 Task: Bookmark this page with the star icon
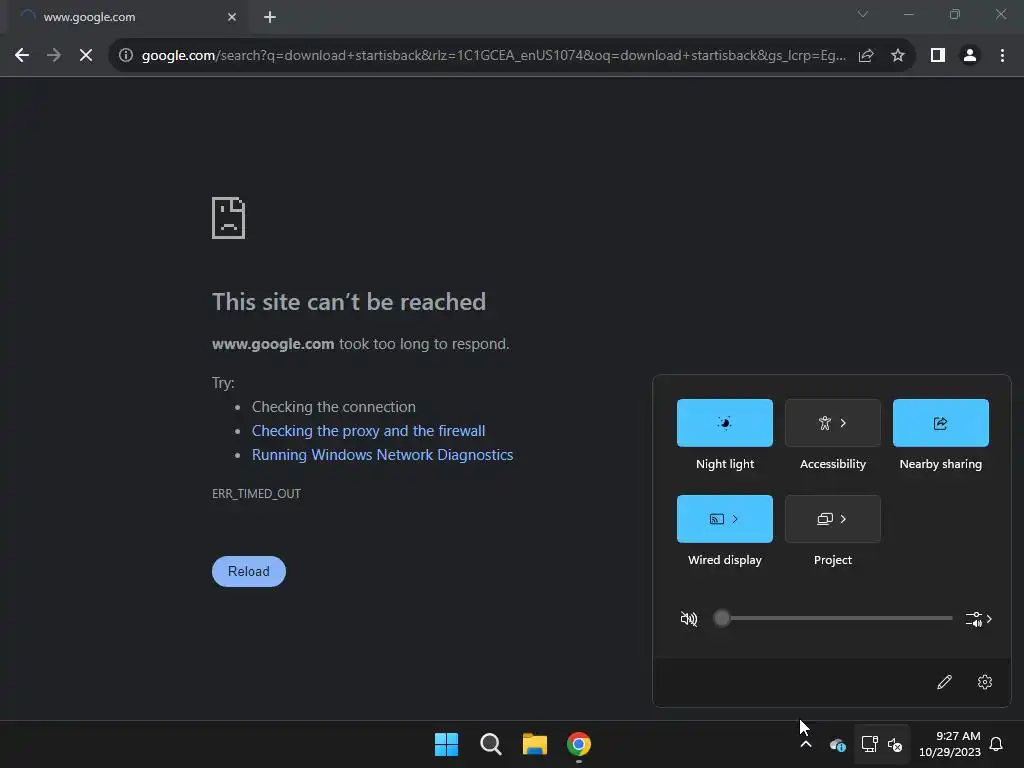tap(898, 56)
